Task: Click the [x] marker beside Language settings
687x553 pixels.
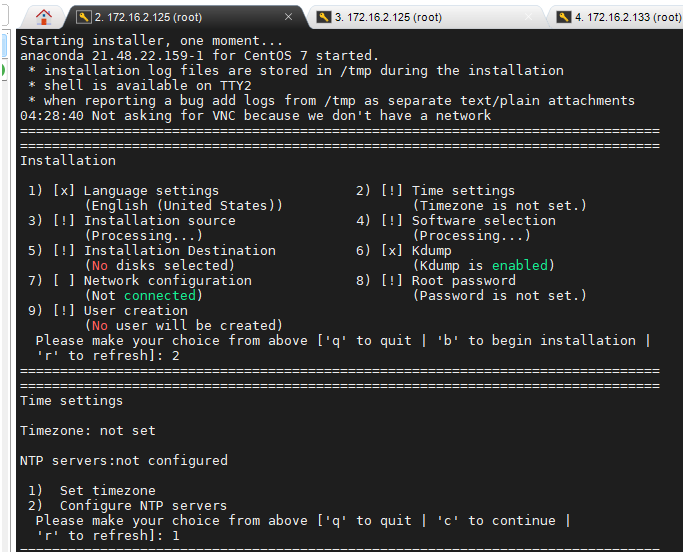Action: (64, 191)
